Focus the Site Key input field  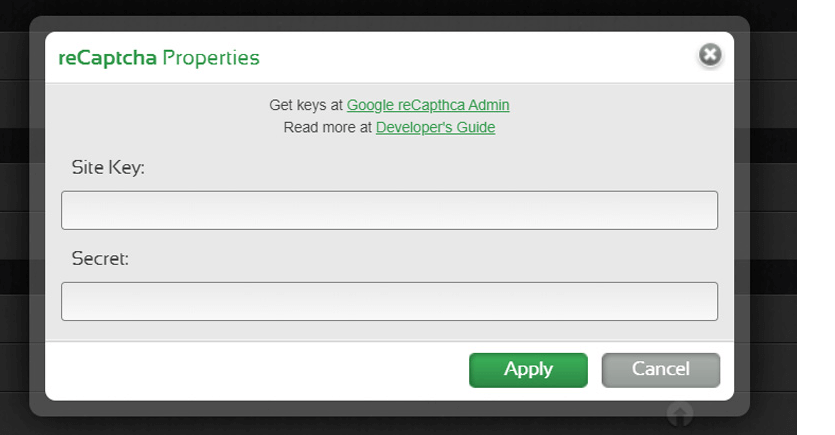click(389, 211)
